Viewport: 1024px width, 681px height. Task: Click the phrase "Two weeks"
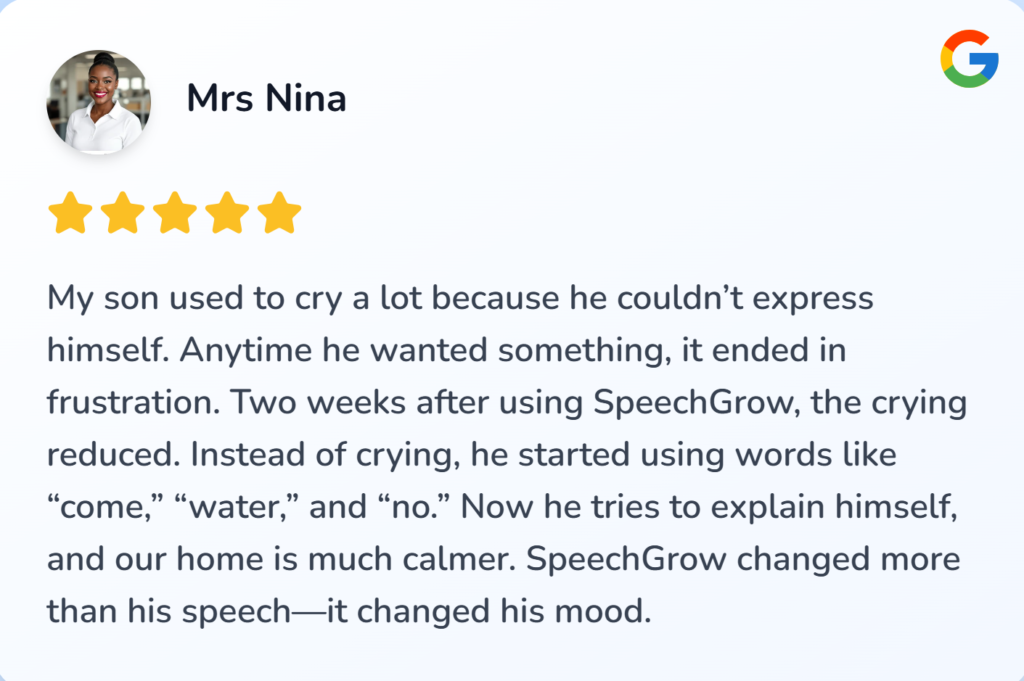click(299, 403)
